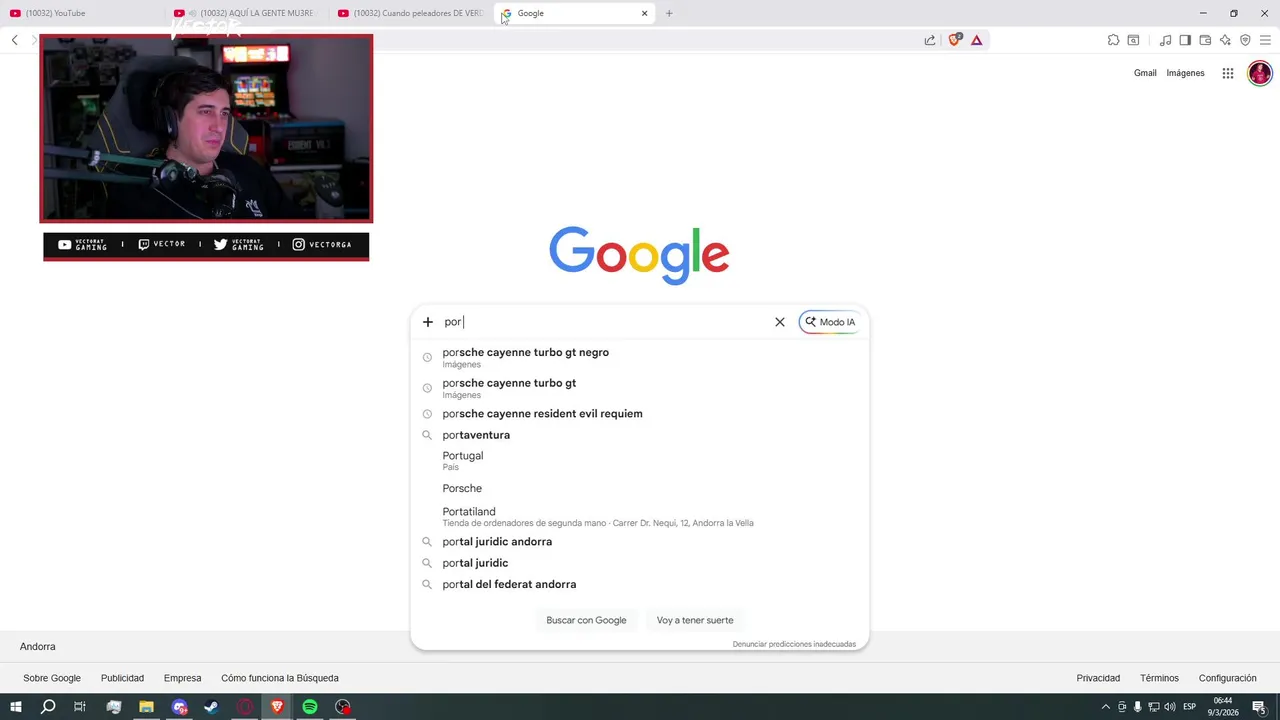Open the notification center icon
This screenshot has width=1280, height=720.
coord(1259,707)
